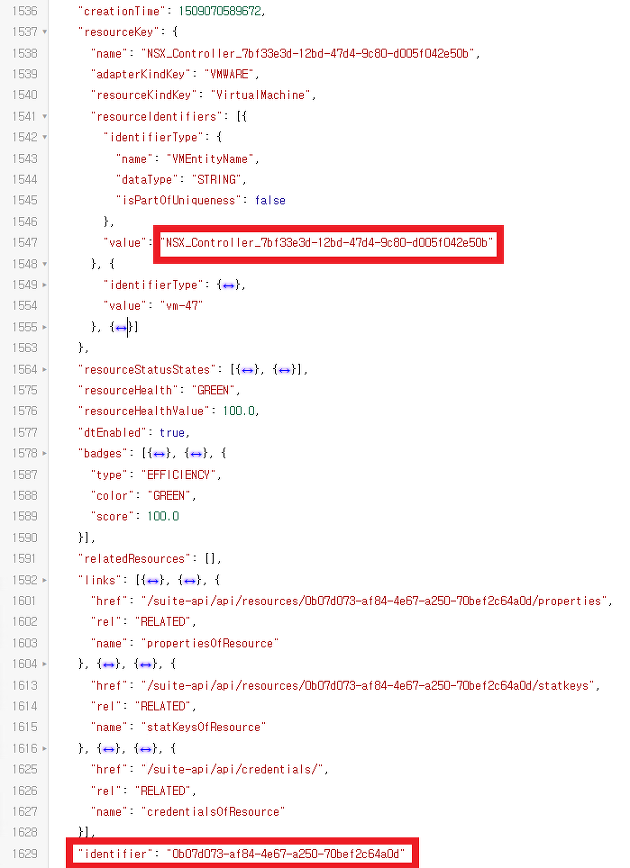The image size is (630, 868).
Task: Click the "isPartOfUniqueness" key
Action: tap(179, 200)
